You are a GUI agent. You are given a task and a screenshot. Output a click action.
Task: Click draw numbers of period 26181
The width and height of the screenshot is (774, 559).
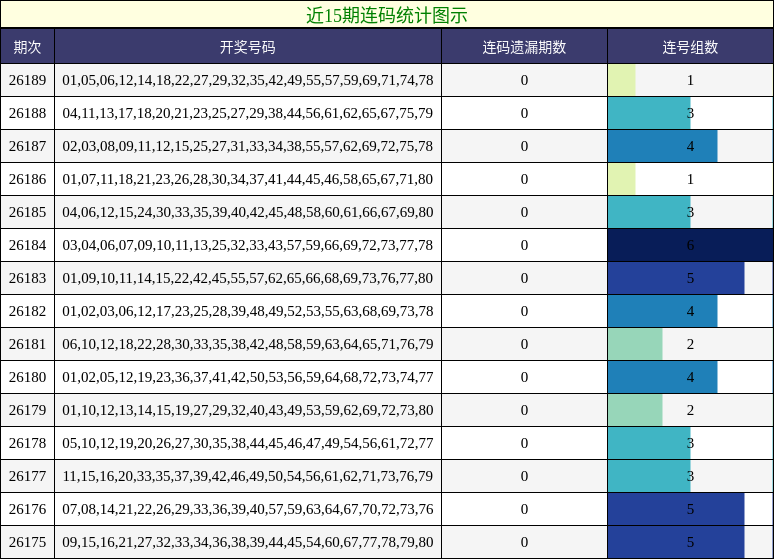click(x=248, y=344)
